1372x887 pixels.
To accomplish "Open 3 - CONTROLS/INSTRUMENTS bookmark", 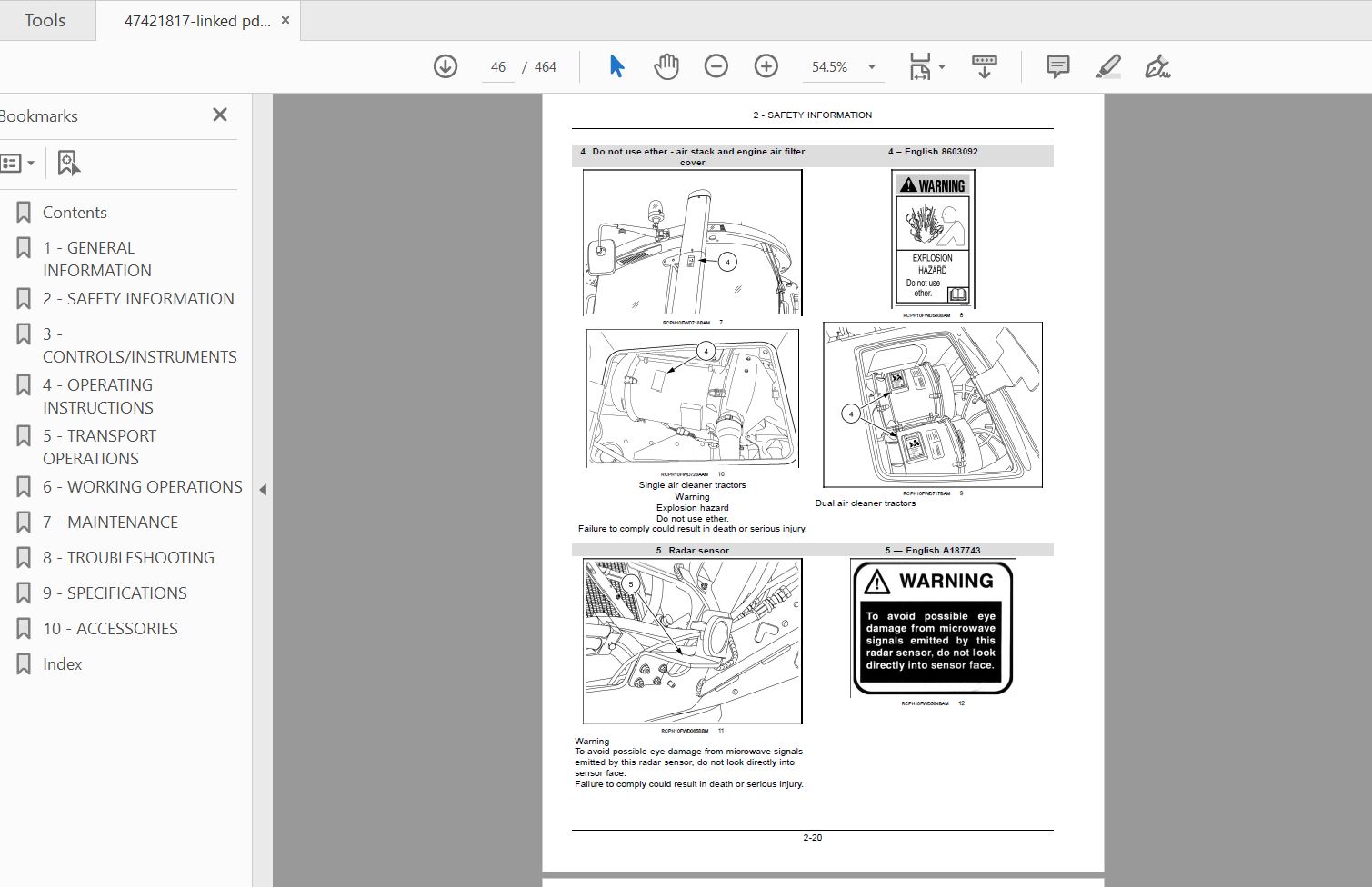I will pos(140,345).
